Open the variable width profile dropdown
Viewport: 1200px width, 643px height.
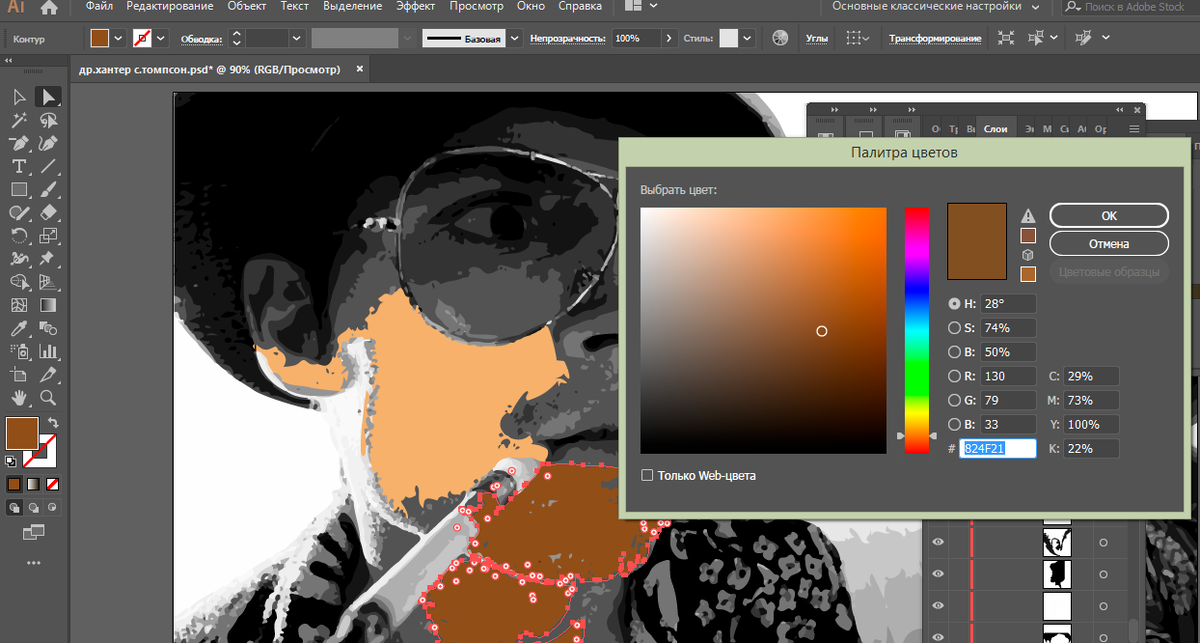[408, 38]
